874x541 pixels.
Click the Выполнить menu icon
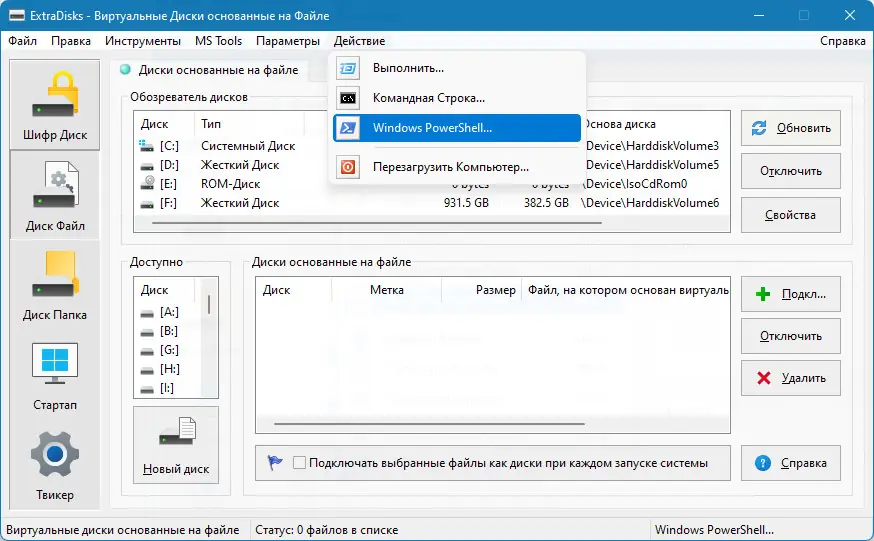[x=348, y=68]
